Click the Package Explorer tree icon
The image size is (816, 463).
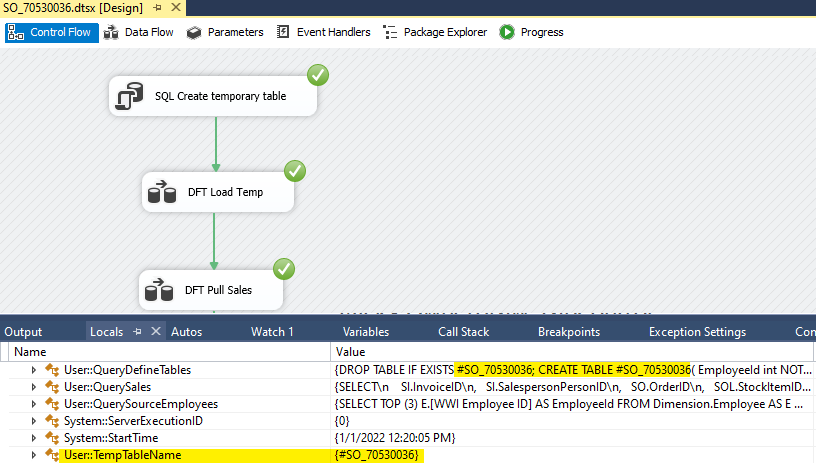click(x=390, y=32)
